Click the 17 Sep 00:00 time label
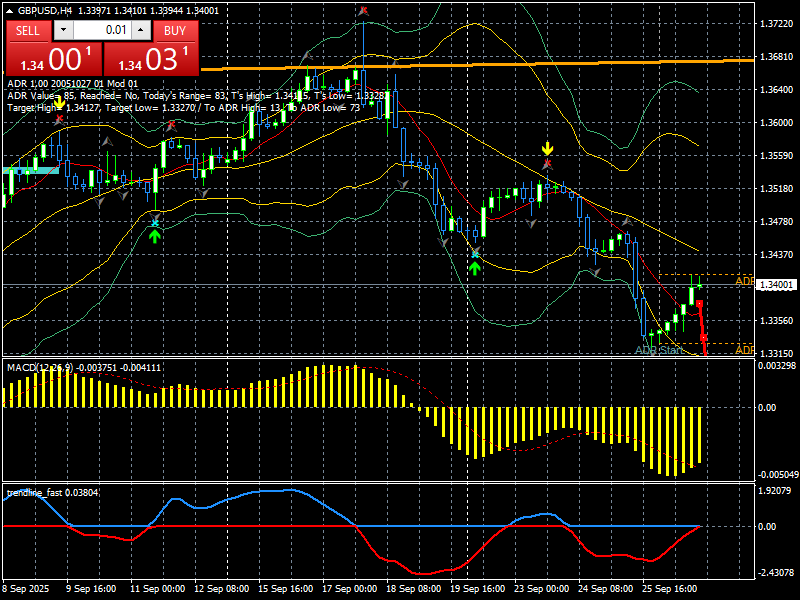 pyautogui.click(x=349, y=589)
